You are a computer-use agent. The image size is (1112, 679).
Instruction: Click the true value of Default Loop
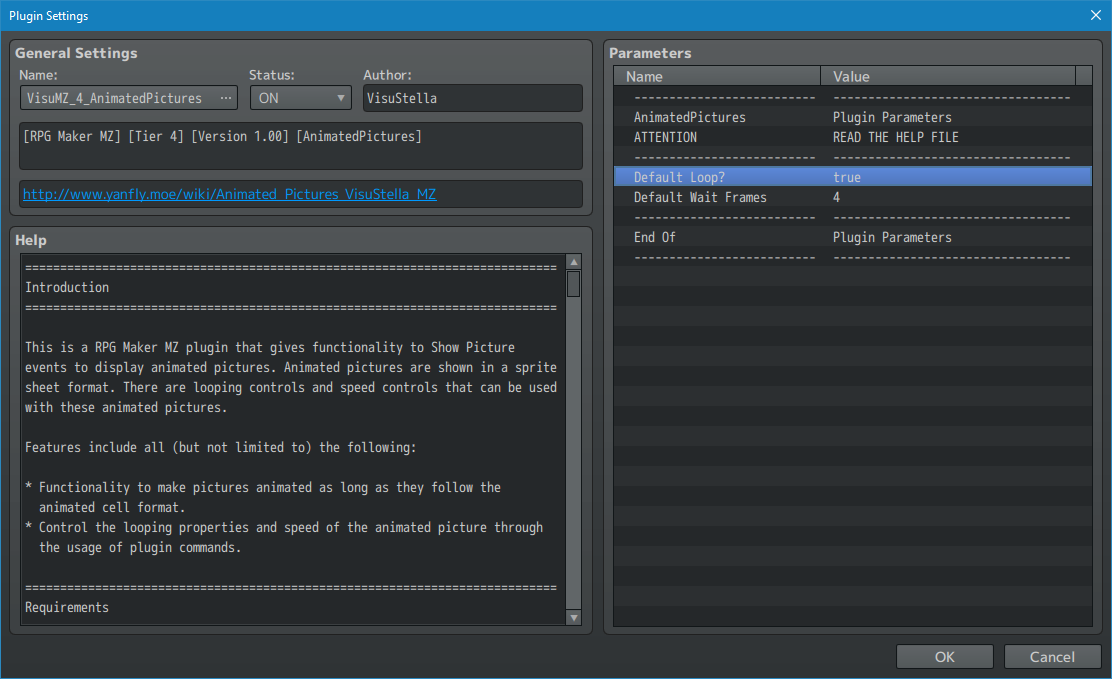pos(847,177)
